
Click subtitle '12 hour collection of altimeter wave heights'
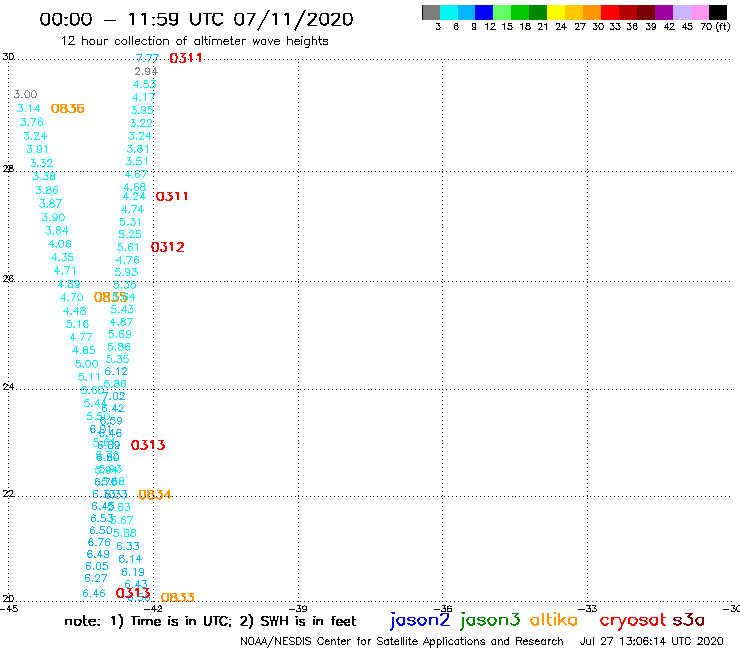[x=194, y=41]
